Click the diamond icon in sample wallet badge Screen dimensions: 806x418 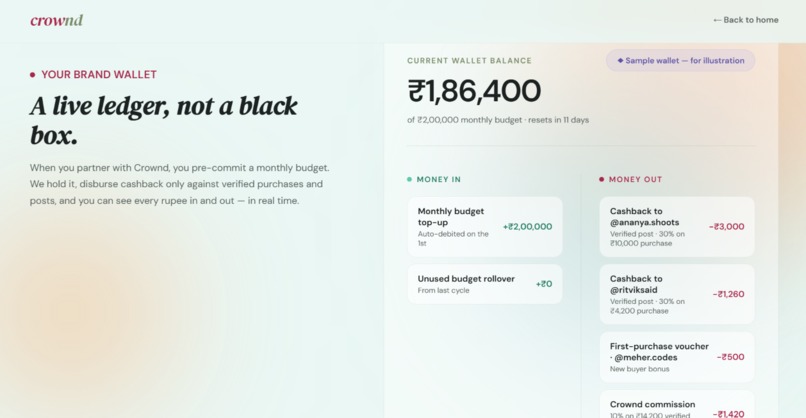[620, 60]
